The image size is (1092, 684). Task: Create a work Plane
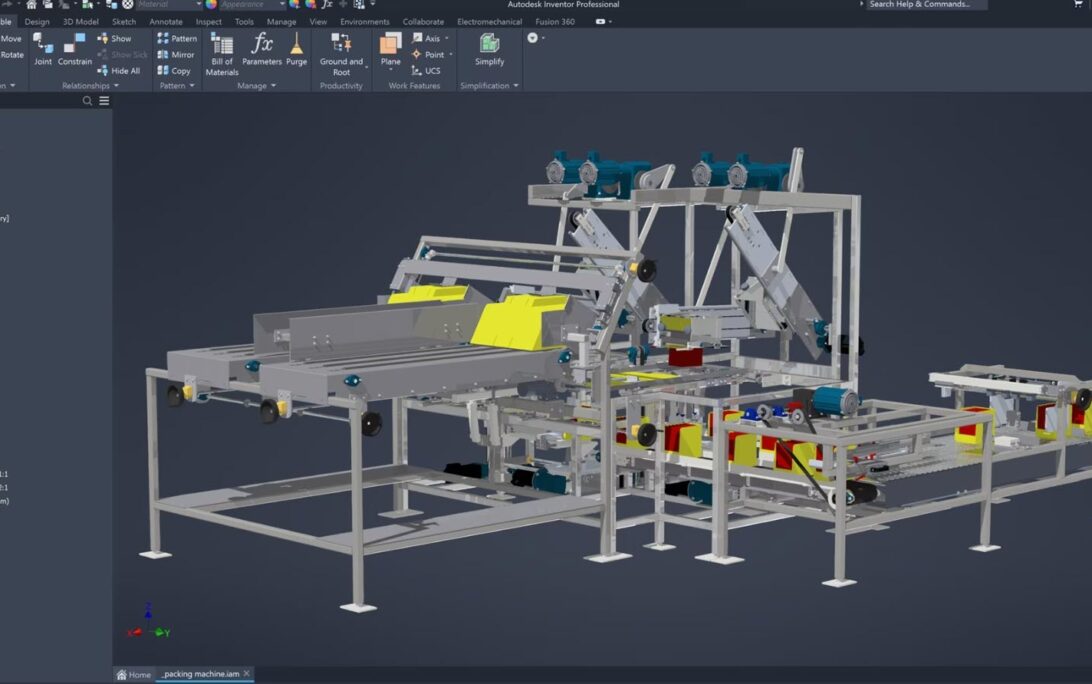pos(390,48)
